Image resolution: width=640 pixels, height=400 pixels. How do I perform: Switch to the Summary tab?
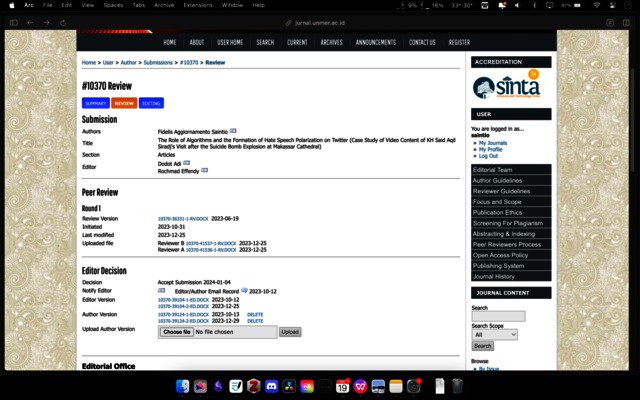tap(95, 103)
